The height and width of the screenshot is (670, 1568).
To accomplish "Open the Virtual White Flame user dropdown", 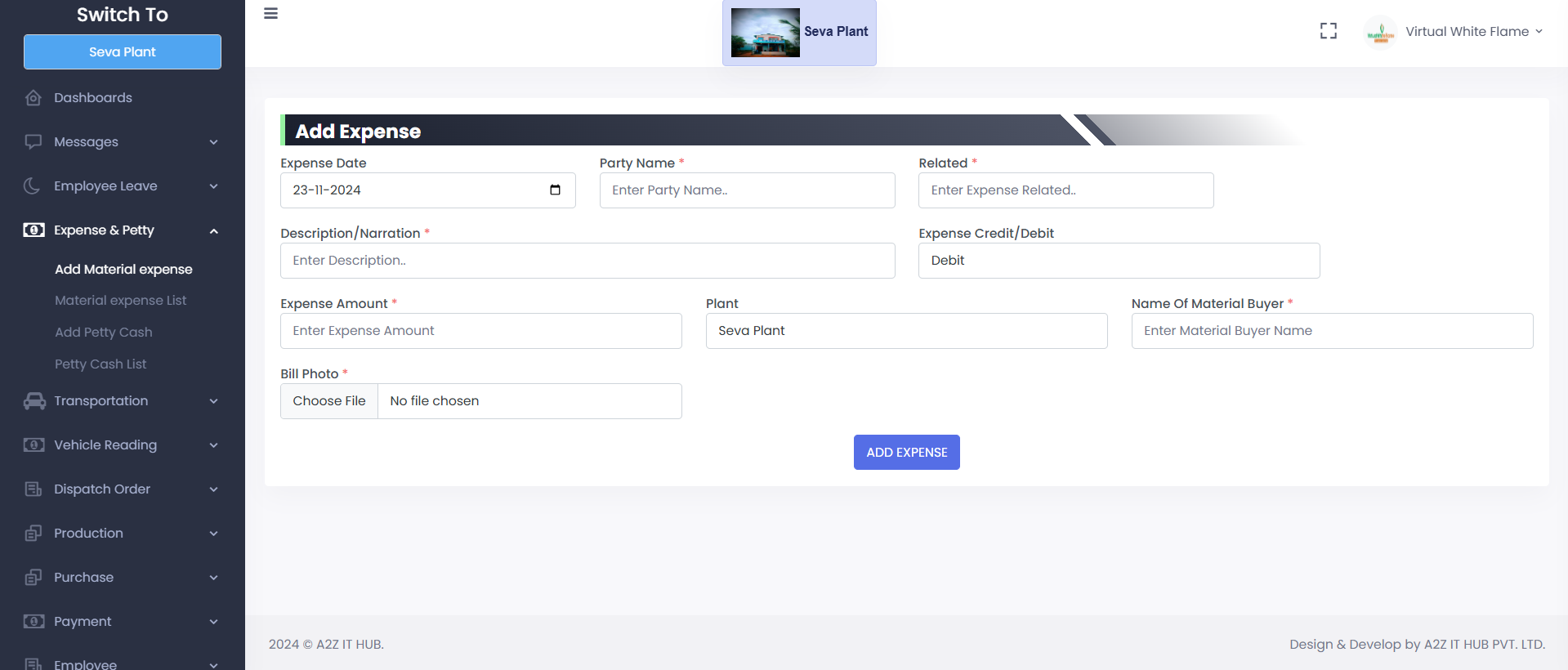I will pos(1473,32).
